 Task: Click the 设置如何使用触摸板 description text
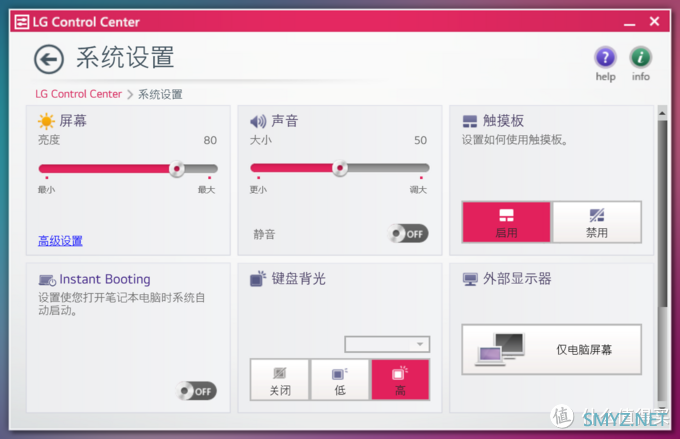point(515,140)
